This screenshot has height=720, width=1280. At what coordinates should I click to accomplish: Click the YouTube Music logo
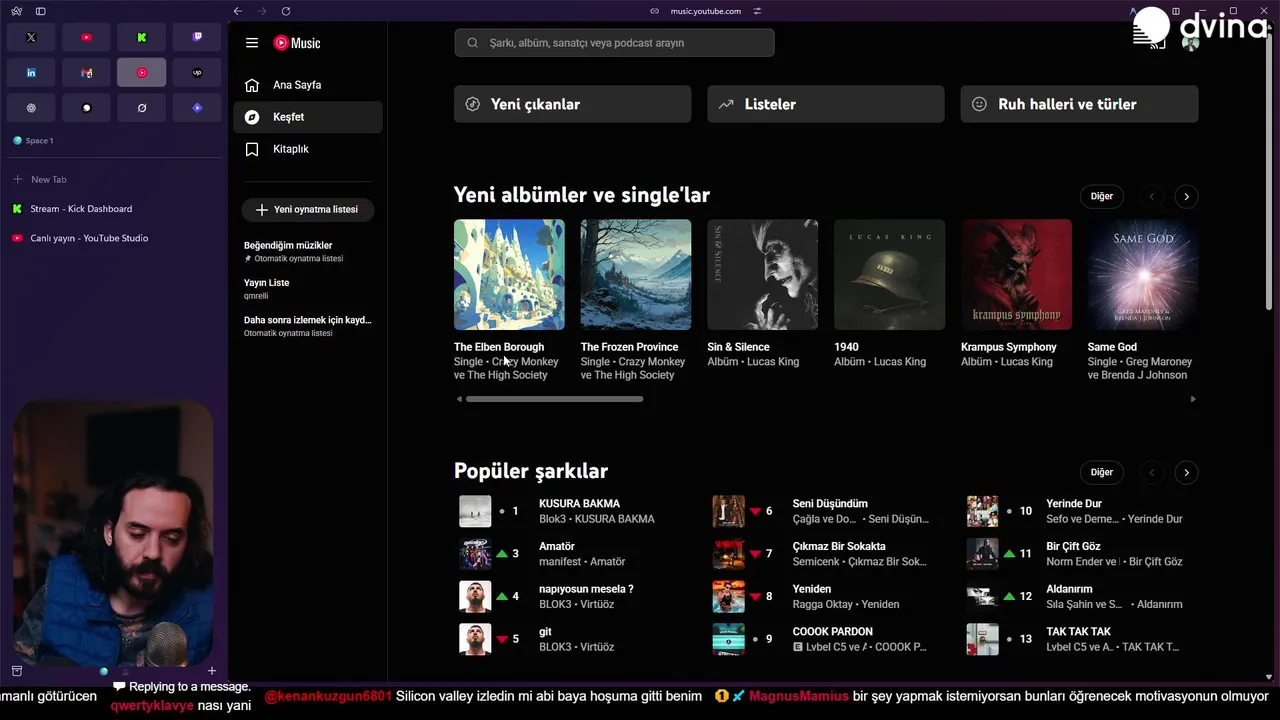pos(297,43)
